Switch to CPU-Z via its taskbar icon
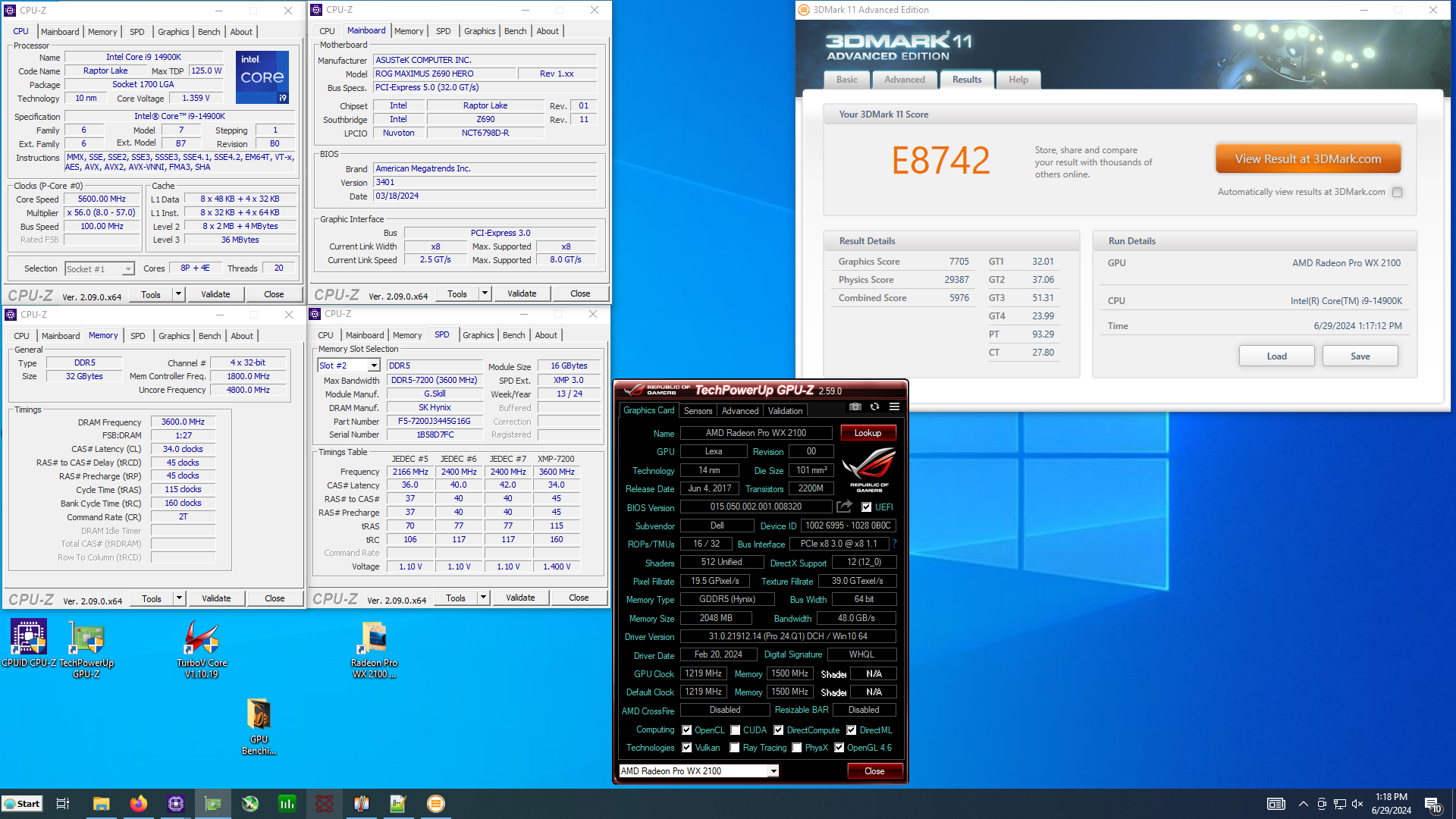The width and height of the screenshot is (1456, 819). coord(175,804)
